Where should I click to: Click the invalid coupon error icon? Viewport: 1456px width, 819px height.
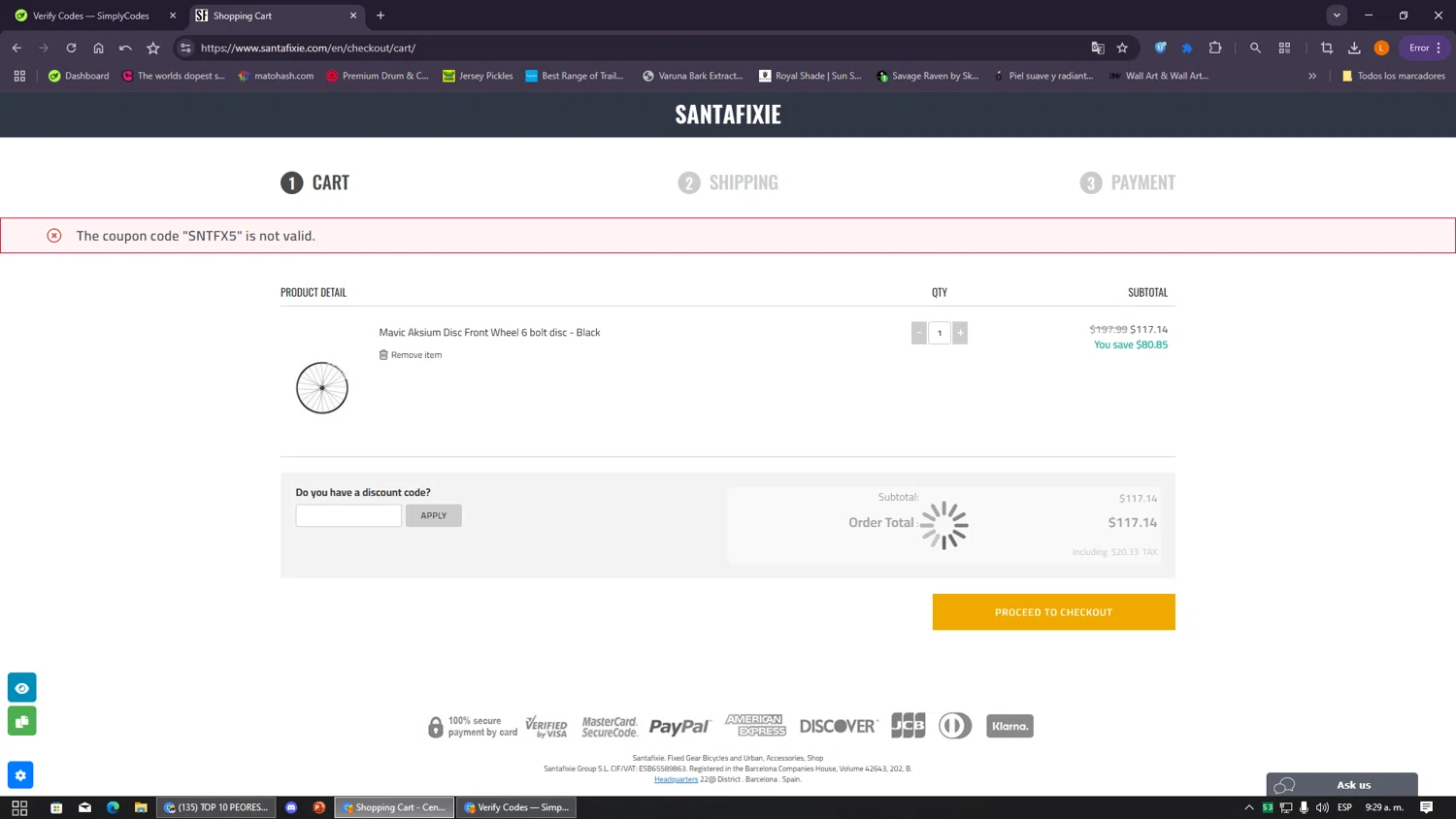click(x=54, y=236)
